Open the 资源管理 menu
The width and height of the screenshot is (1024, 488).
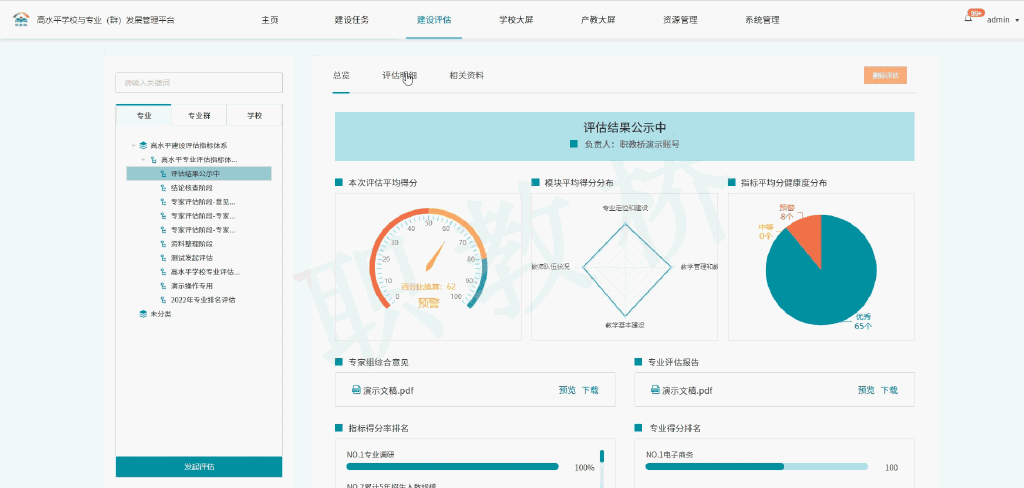[680, 20]
